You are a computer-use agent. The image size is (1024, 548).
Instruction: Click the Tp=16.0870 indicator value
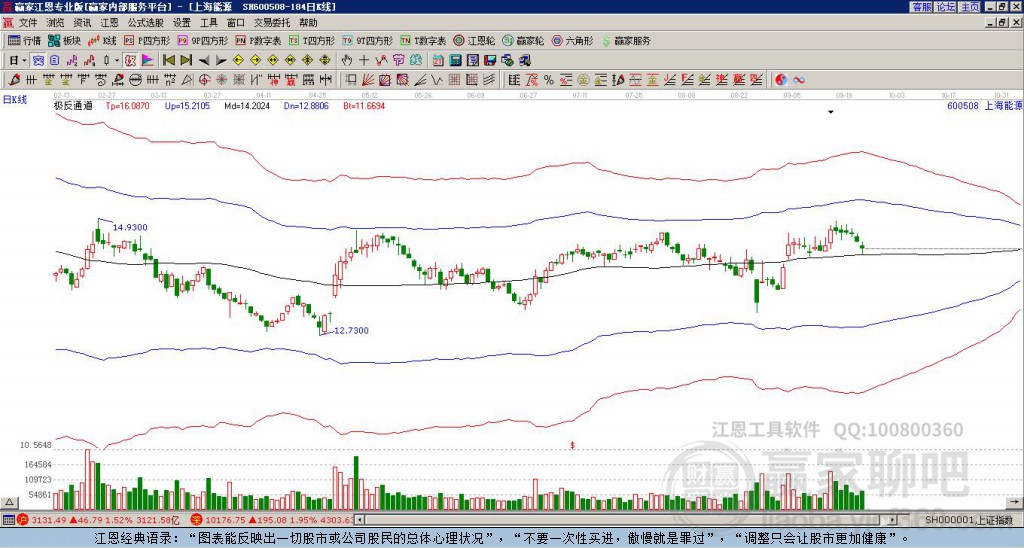127,106
